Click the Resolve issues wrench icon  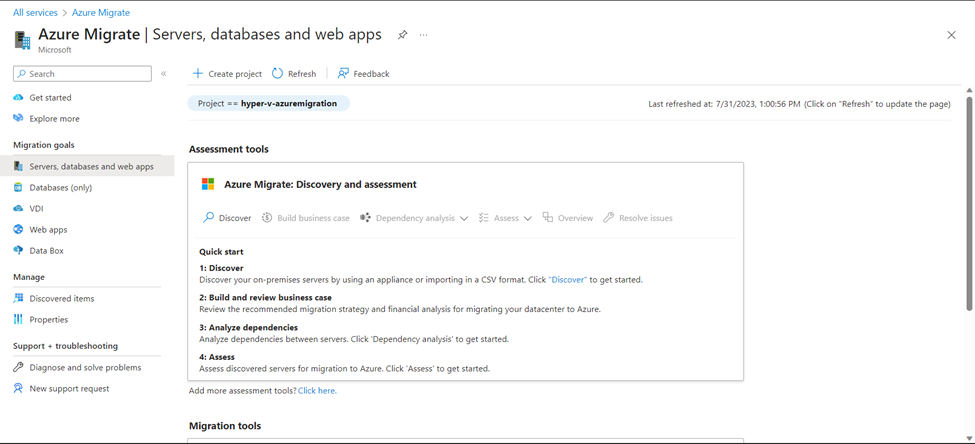click(x=609, y=218)
